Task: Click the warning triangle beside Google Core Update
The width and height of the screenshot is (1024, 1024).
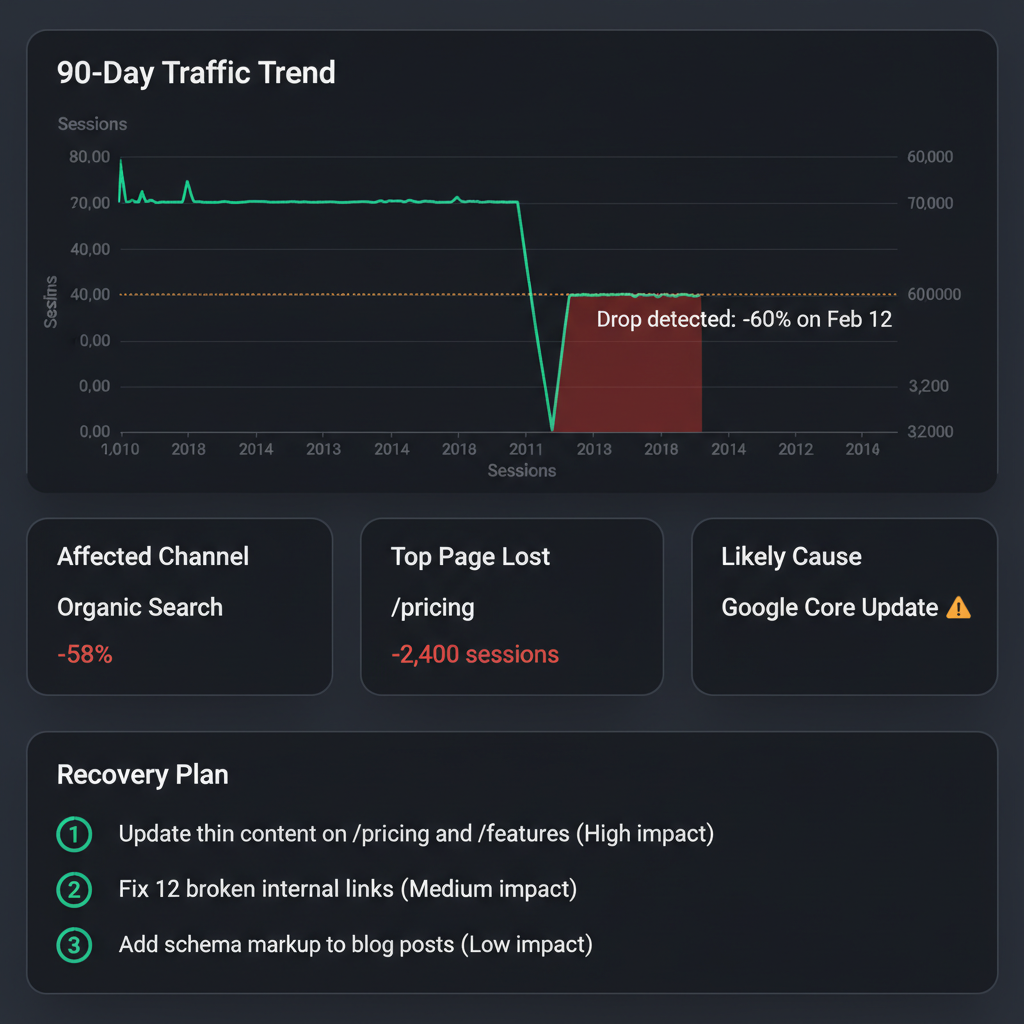Action: [x=958, y=607]
